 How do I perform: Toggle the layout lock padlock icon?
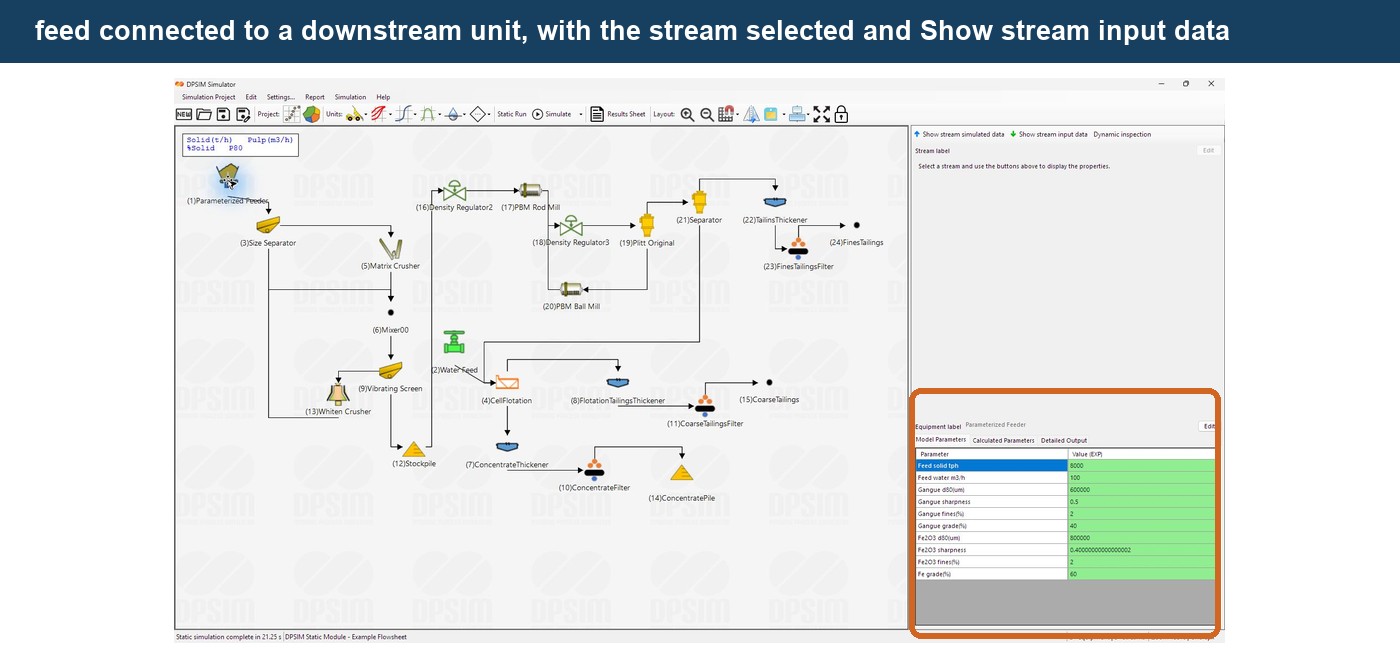(x=841, y=114)
